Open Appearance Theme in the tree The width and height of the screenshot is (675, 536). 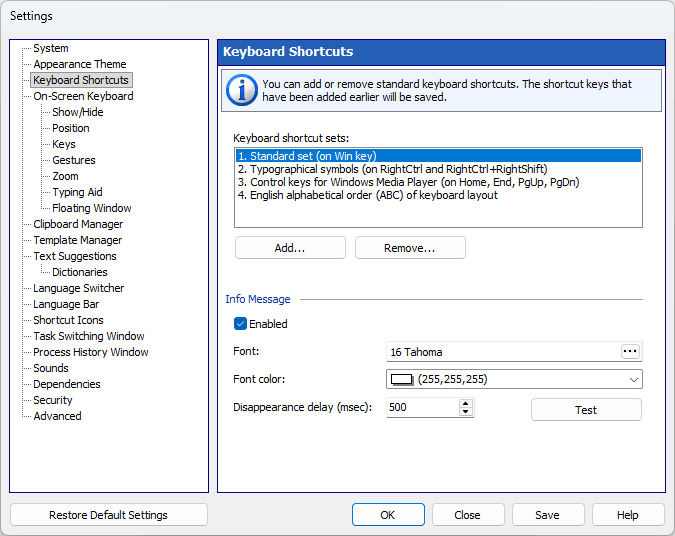pos(80,64)
